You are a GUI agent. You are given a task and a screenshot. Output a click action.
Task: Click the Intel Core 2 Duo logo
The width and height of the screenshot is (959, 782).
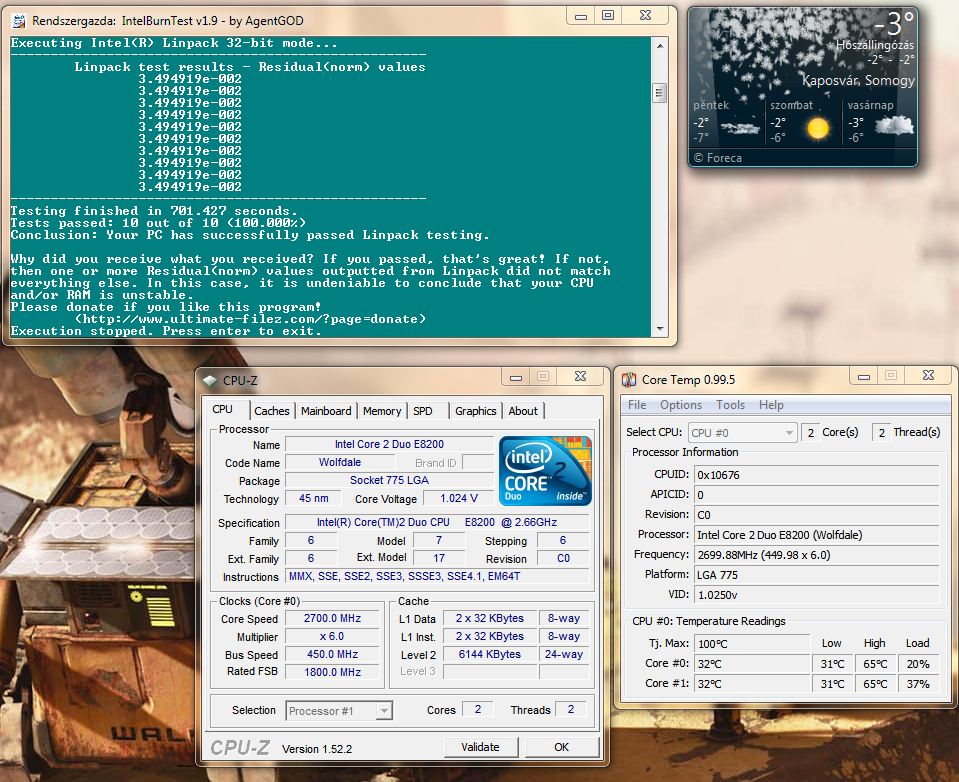tap(546, 471)
